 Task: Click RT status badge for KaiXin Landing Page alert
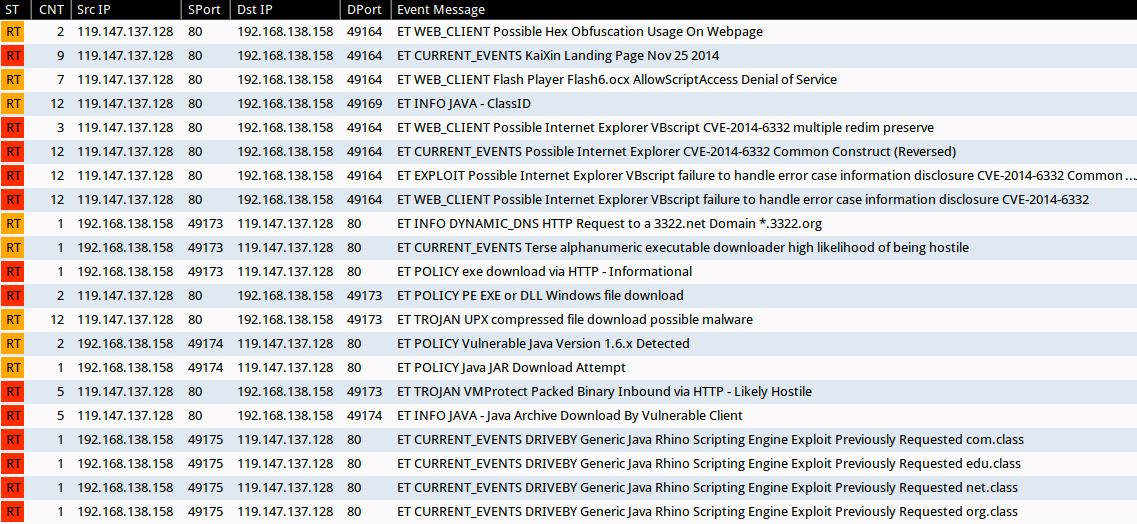[13, 56]
